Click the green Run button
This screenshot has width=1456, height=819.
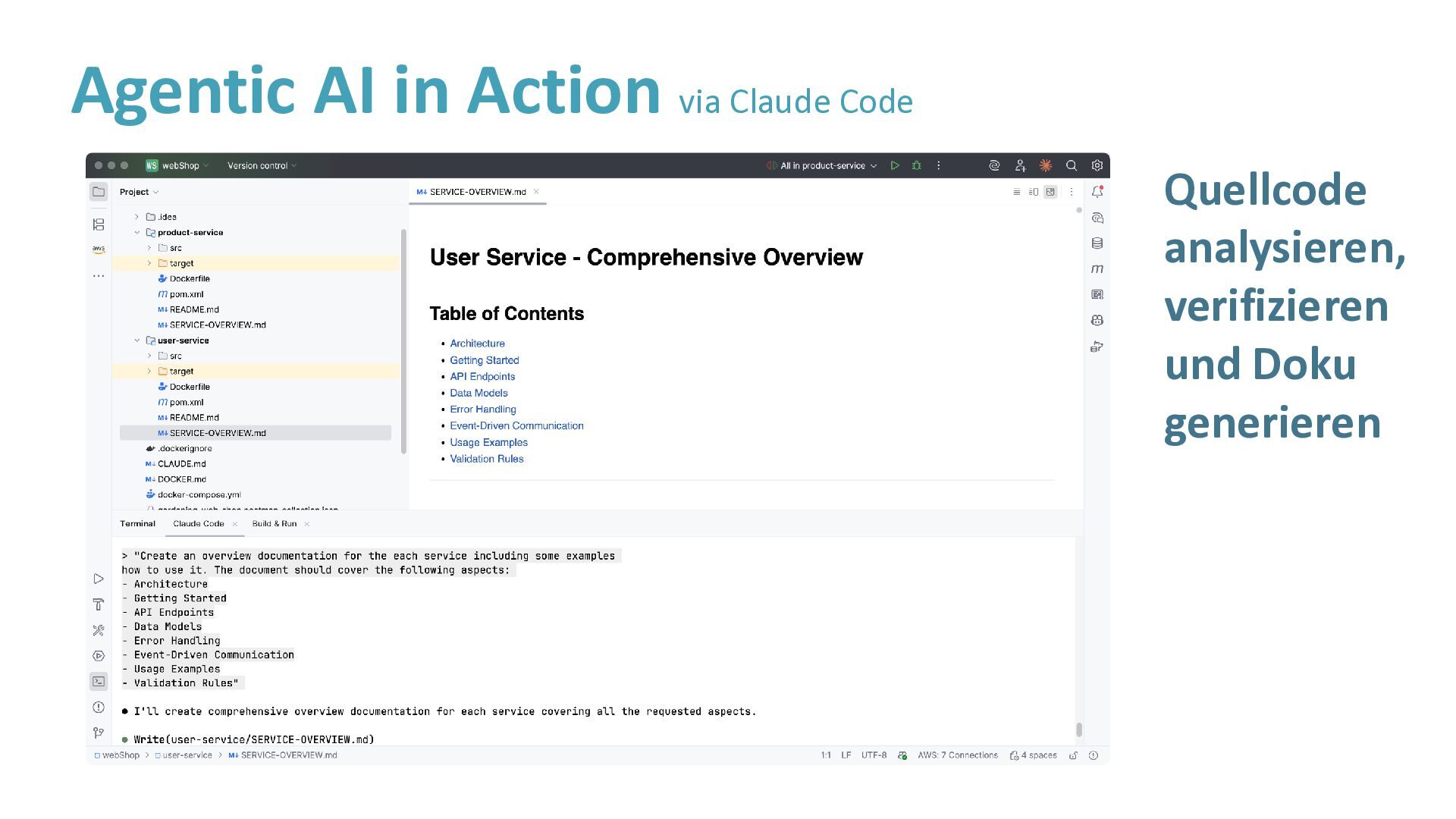(895, 165)
